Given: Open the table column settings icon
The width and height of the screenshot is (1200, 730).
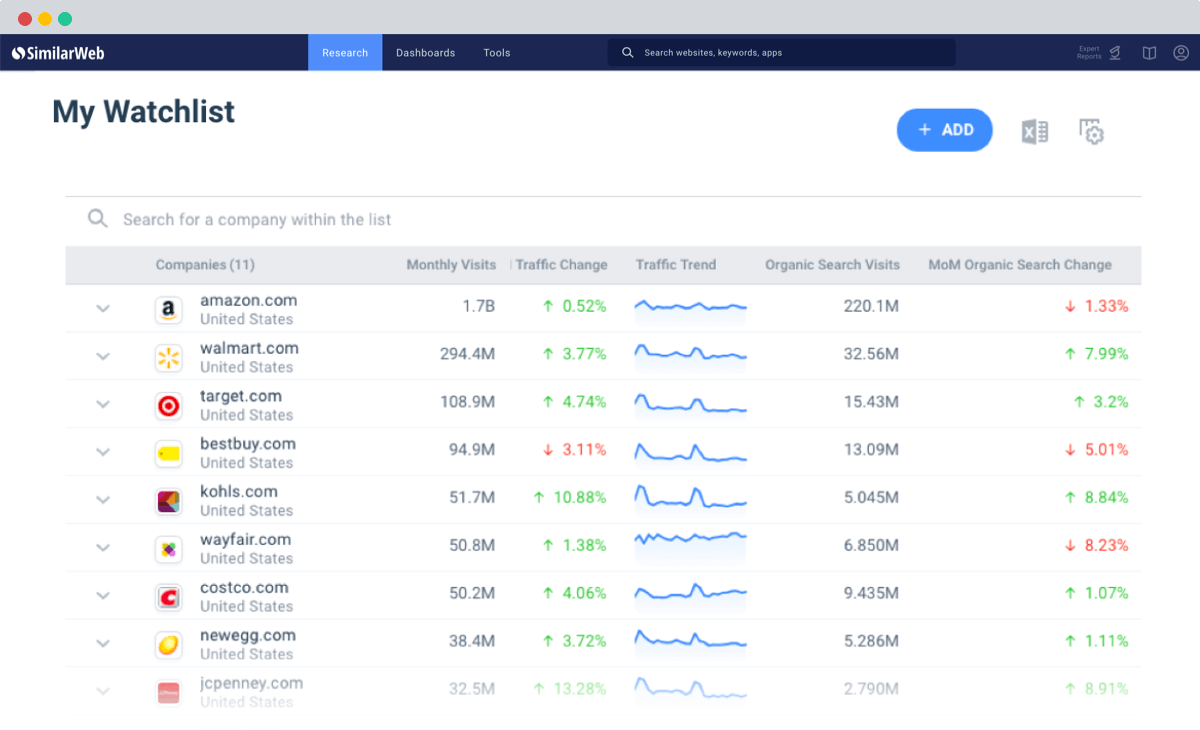Looking at the screenshot, I should click(1091, 131).
